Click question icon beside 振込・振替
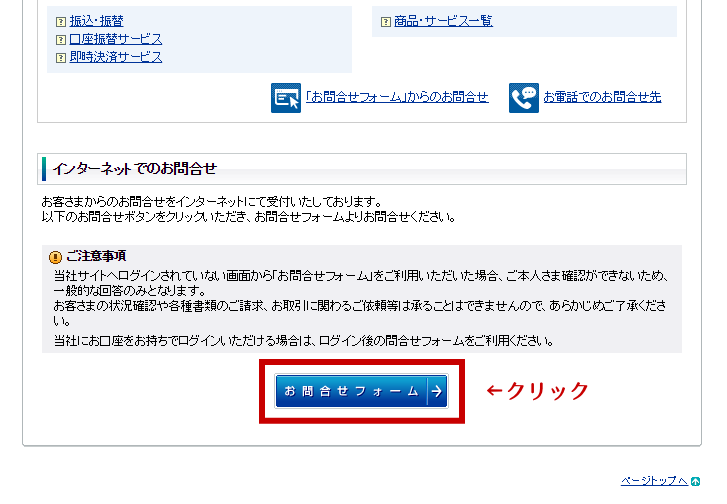727x504 pixels. [x=61, y=22]
